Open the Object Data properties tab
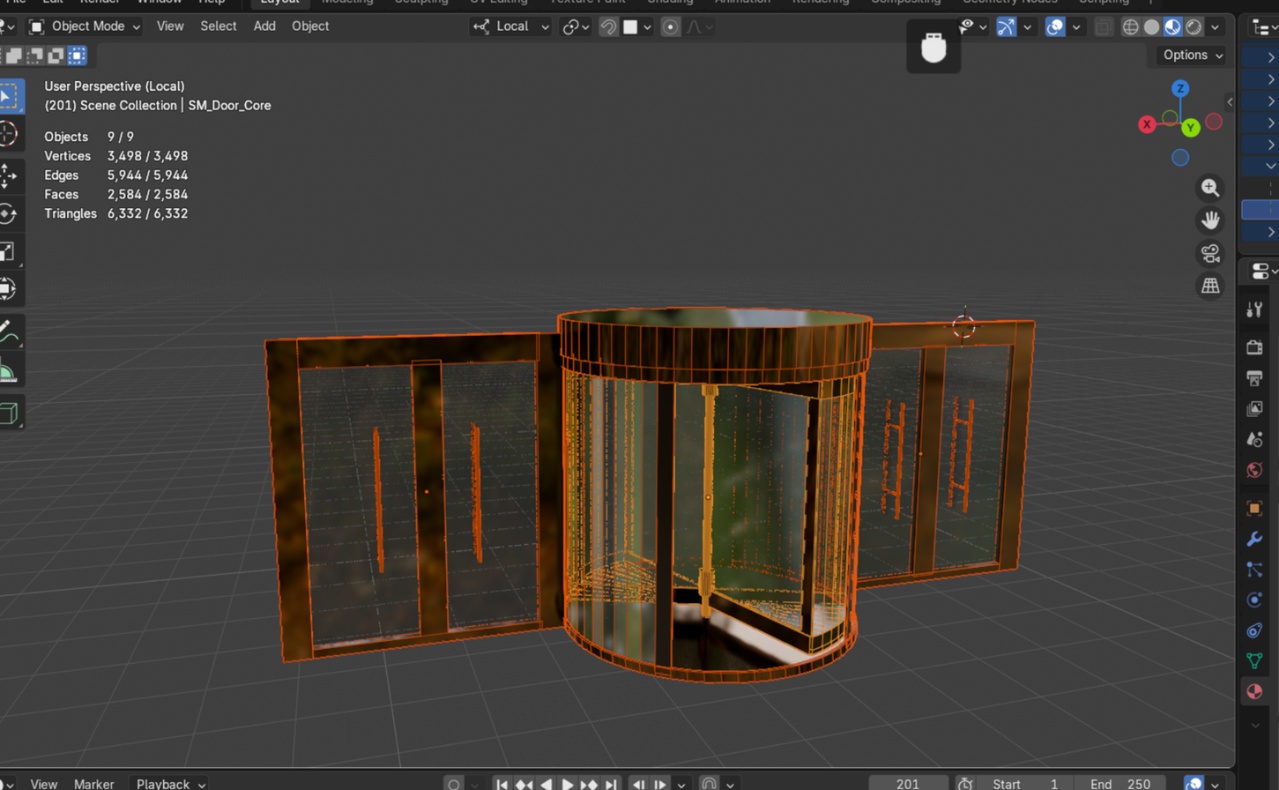This screenshot has height=790, width=1279. tap(1255, 661)
